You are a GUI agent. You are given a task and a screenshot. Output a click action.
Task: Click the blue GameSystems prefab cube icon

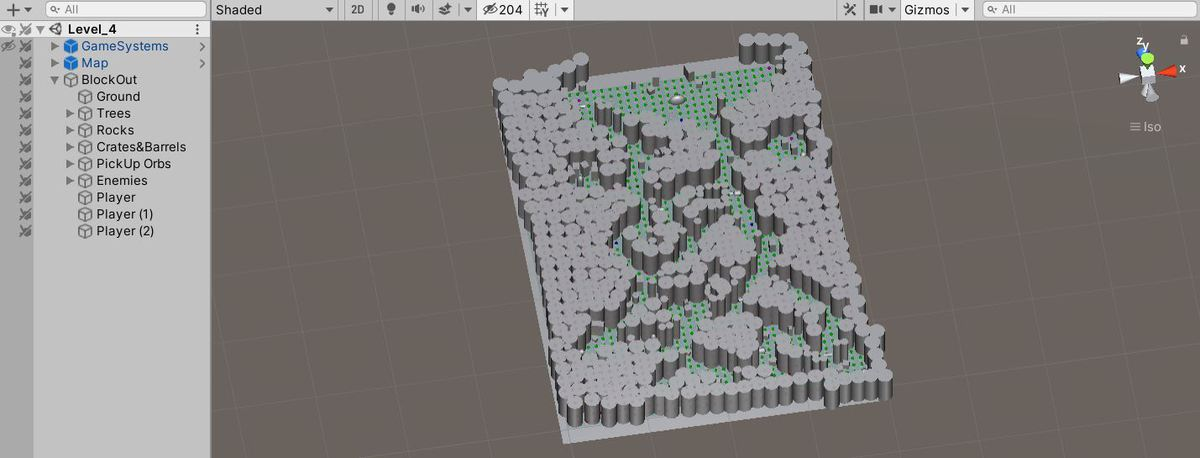pos(71,46)
